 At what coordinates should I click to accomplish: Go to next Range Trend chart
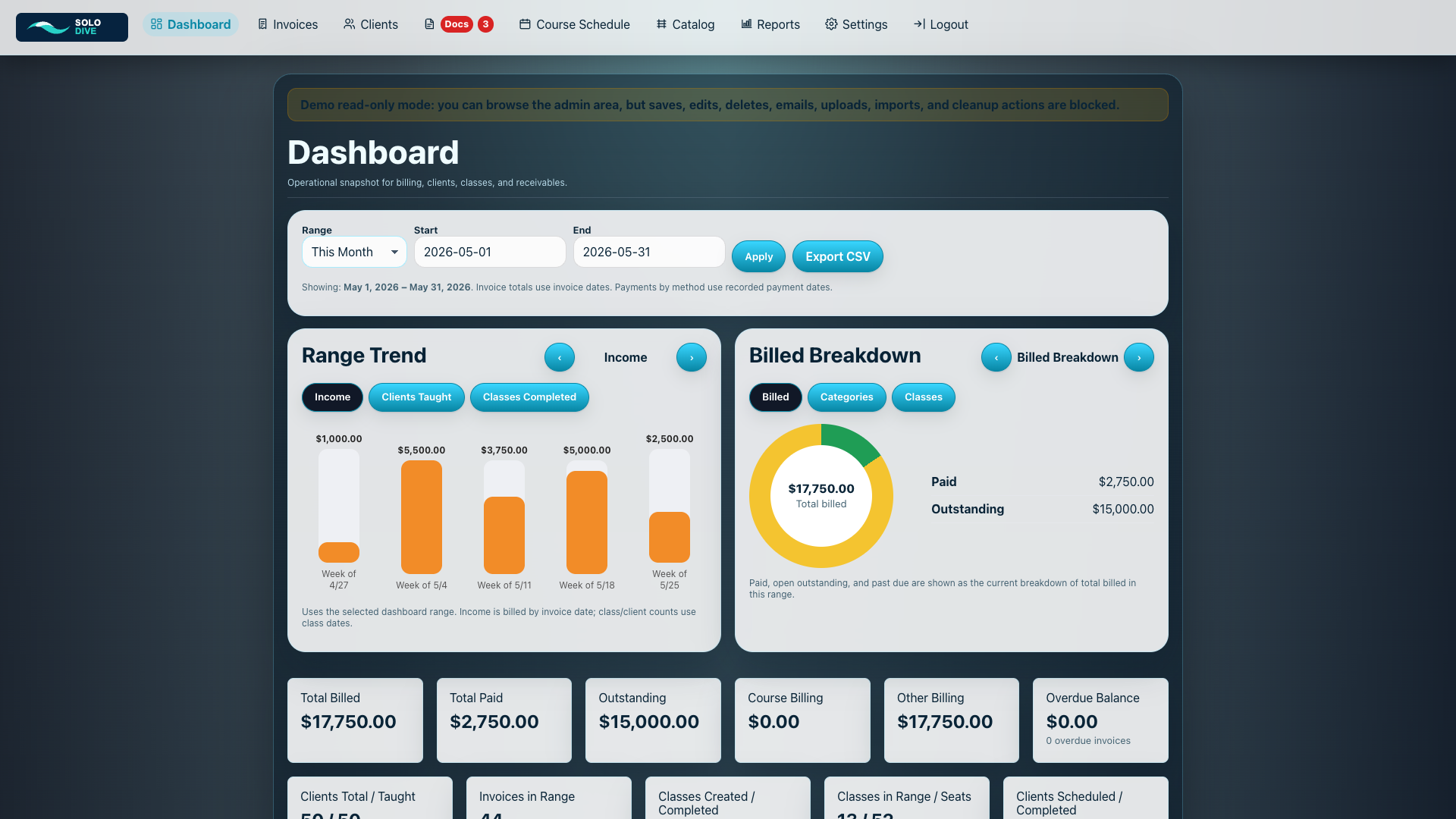692,357
